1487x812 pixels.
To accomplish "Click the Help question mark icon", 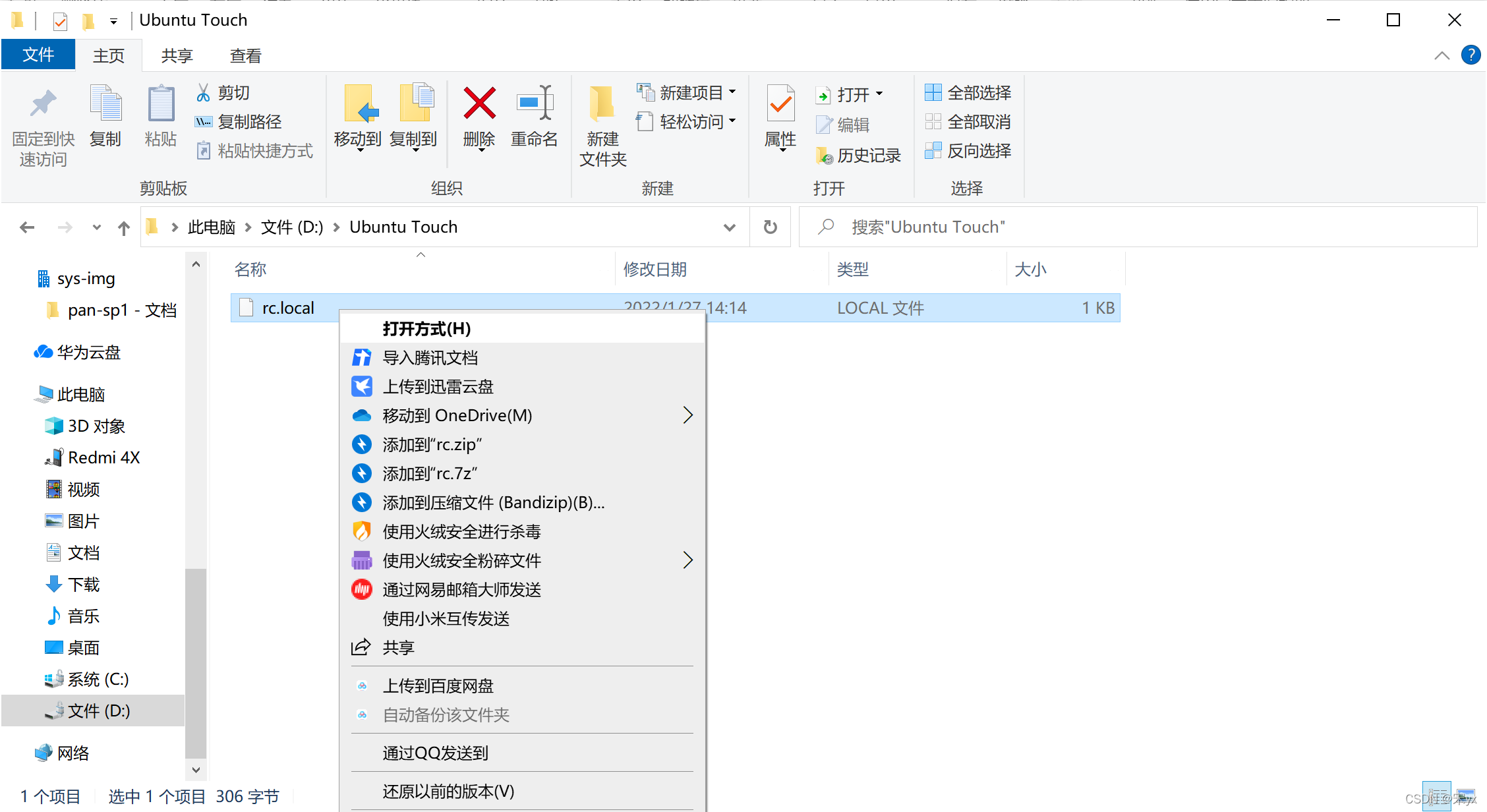I will 1471,55.
